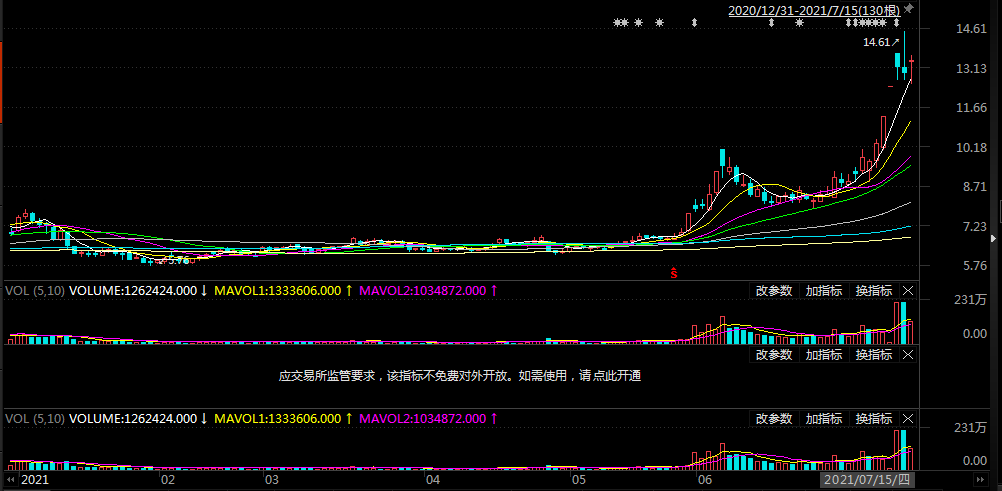Click the red S signal marker under the chart
Screen dimensions: 1002x491
(673, 273)
